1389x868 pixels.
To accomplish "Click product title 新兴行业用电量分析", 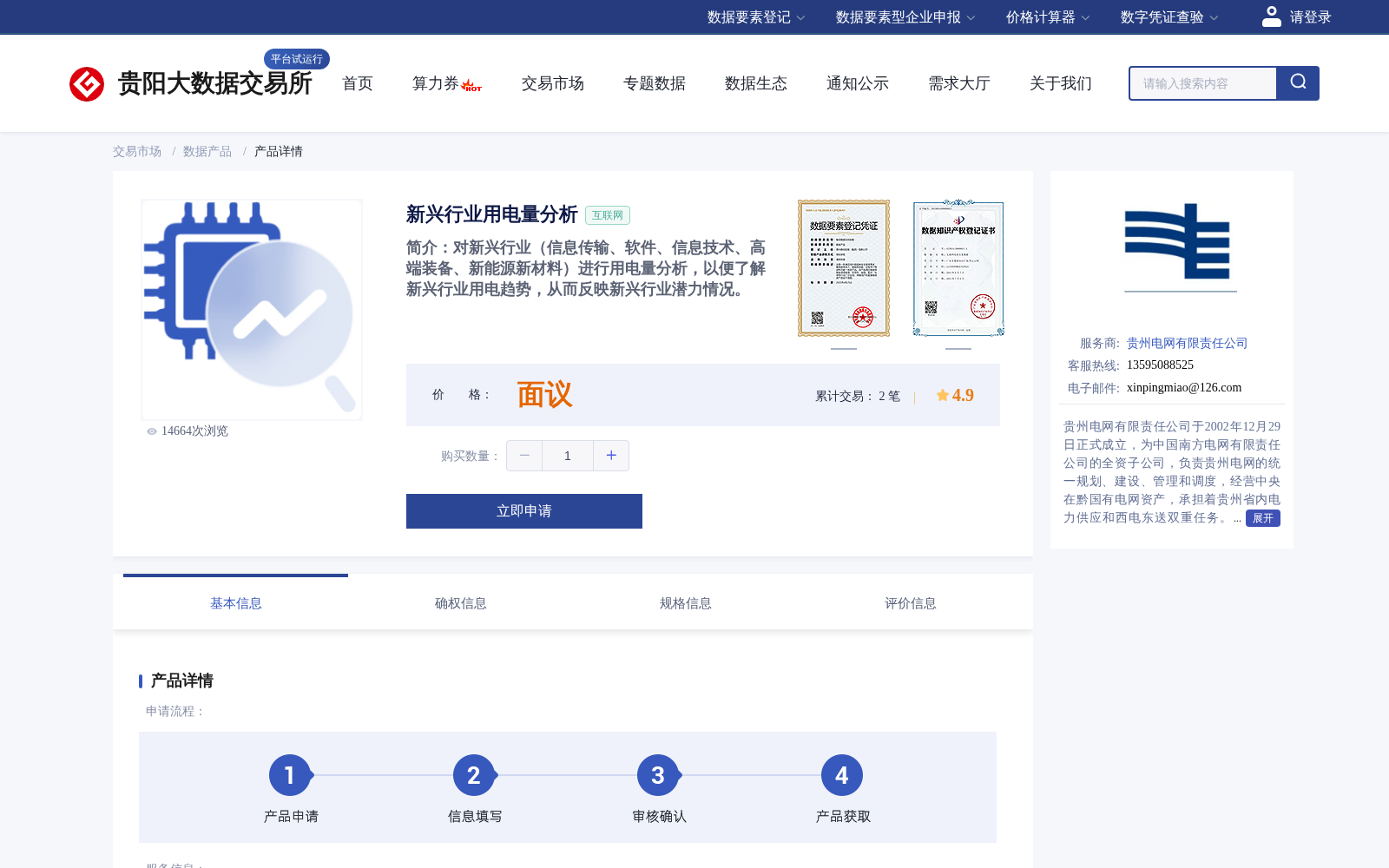I will pos(492,214).
